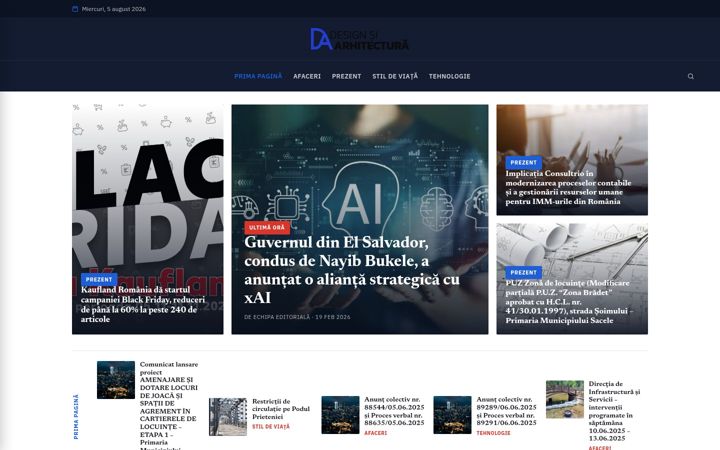
Task: Open Anunț colectiv nr. 89289/06.06.2025 article
Action: (x=506, y=411)
